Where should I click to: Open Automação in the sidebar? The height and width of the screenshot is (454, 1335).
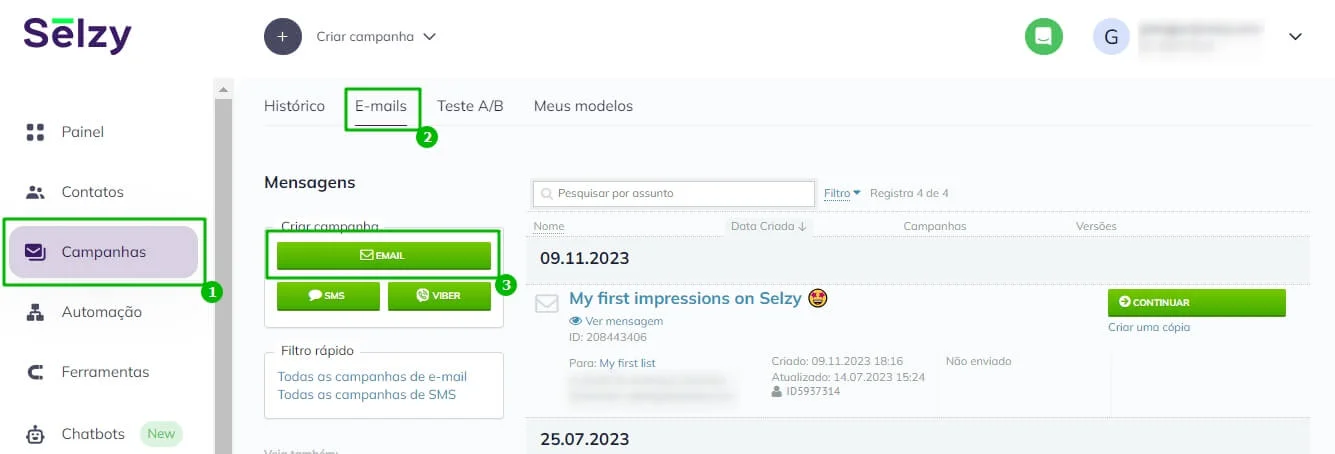click(100, 312)
